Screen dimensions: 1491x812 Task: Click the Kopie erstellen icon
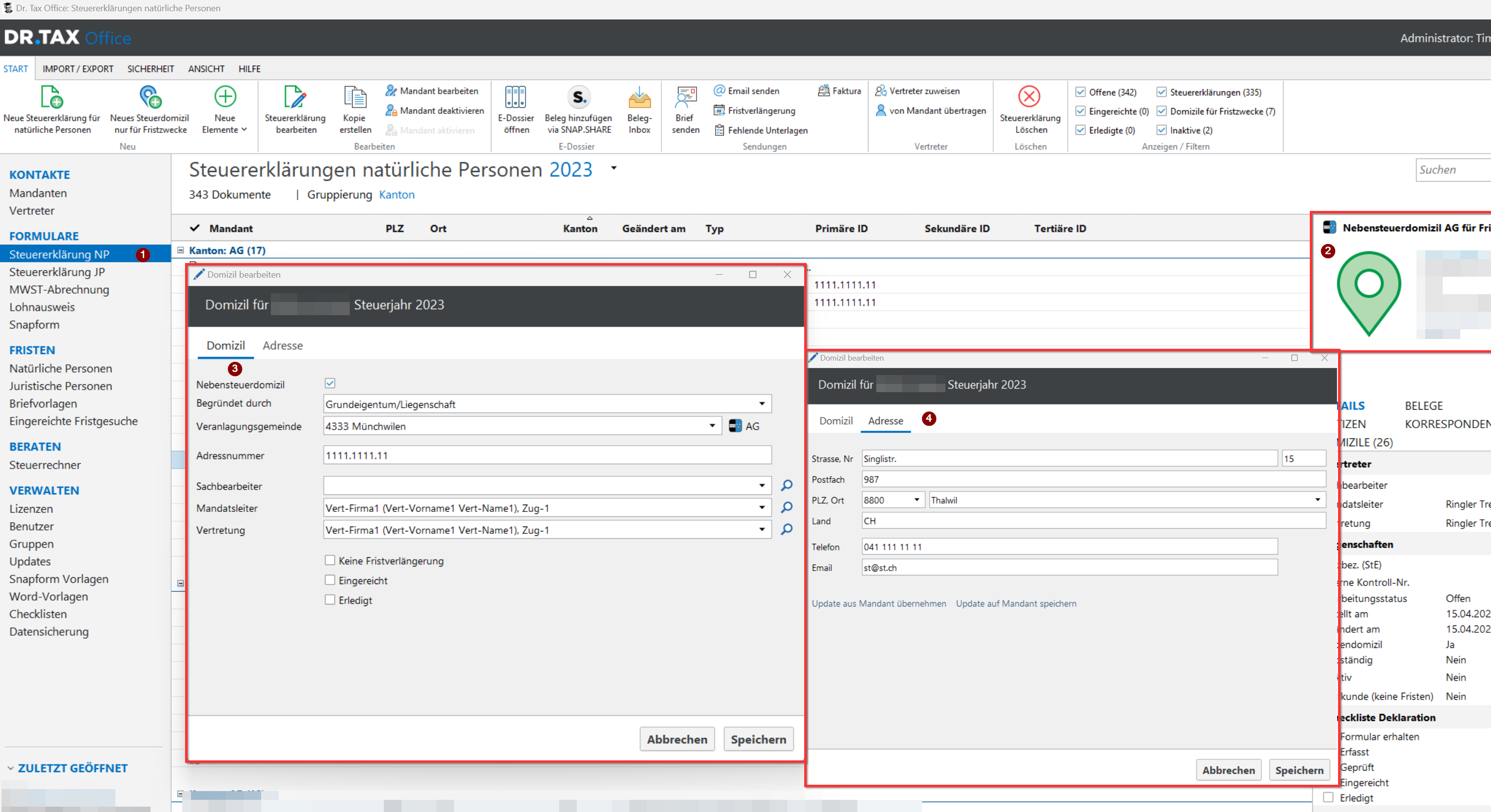click(x=355, y=96)
